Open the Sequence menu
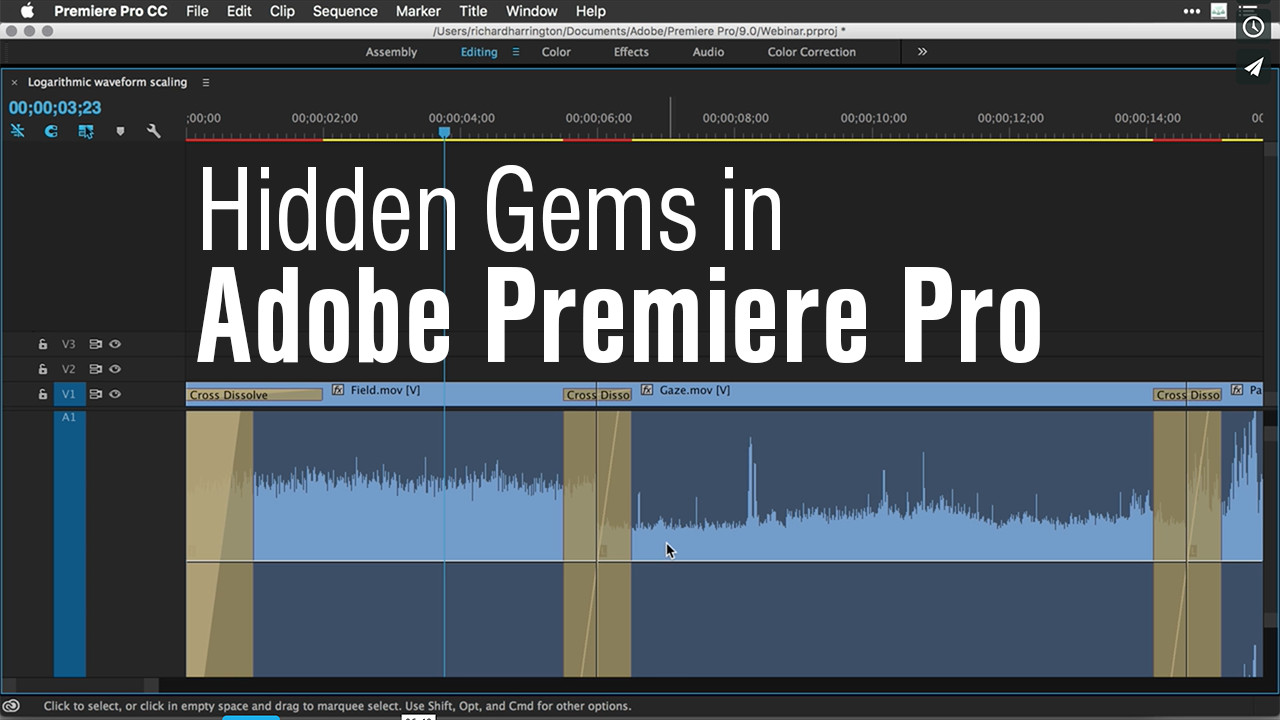Image resolution: width=1280 pixels, height=720 pixels. point(345,11)
